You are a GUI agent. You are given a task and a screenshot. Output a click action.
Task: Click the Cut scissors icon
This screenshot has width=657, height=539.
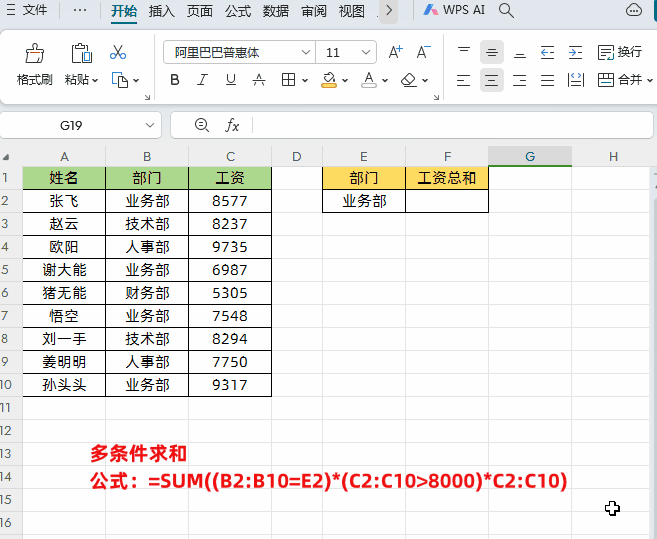[x=118, y=52]
